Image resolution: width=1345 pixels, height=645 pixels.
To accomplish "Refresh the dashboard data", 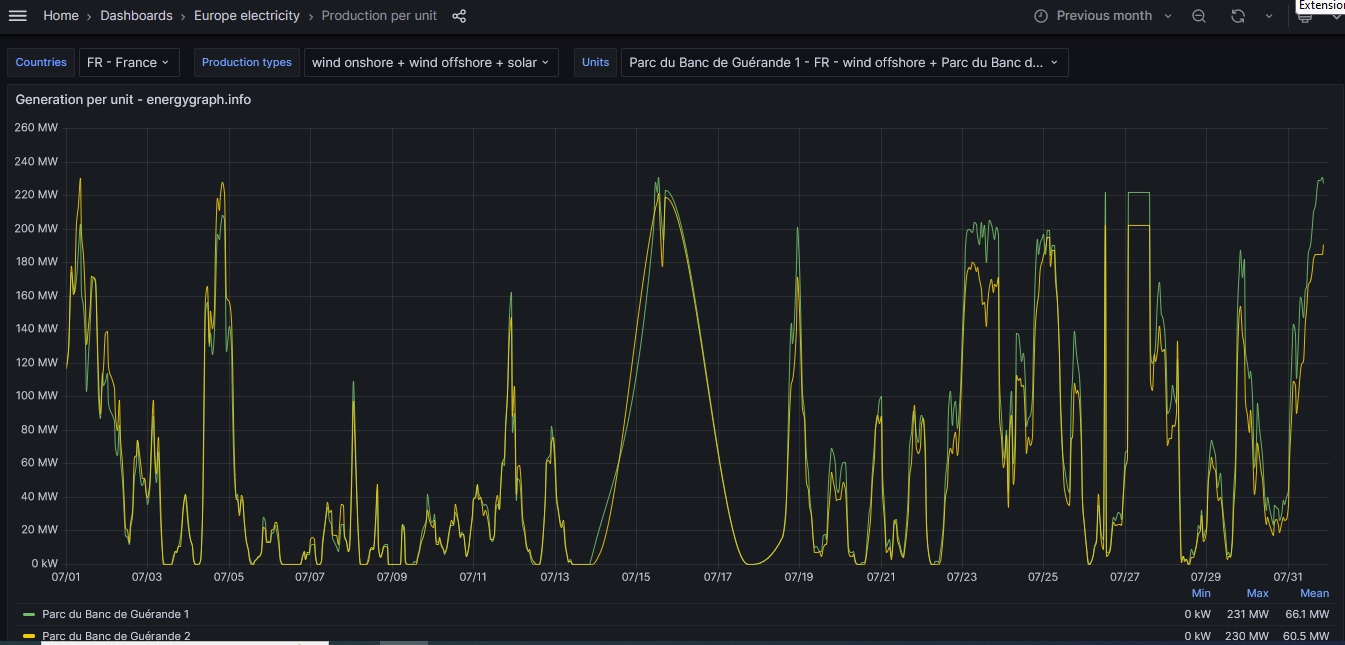I will point(1238,16).
